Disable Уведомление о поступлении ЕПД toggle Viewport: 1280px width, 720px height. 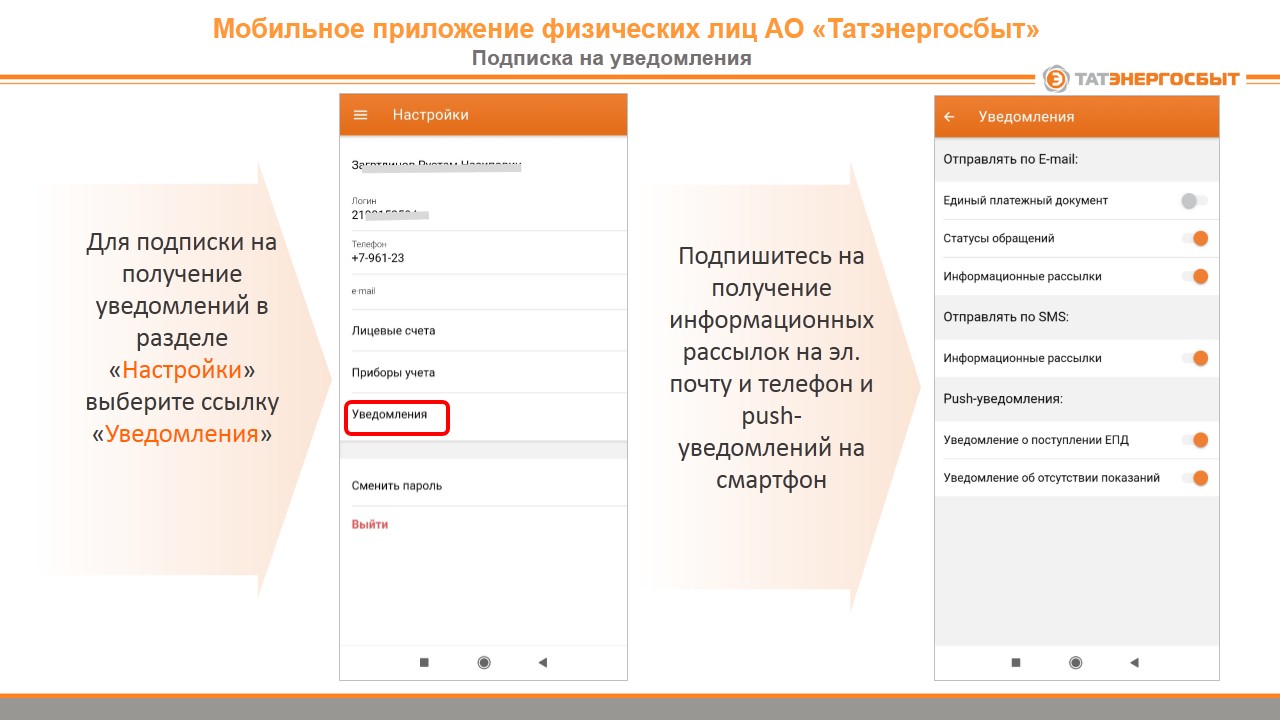(1195, 440)
